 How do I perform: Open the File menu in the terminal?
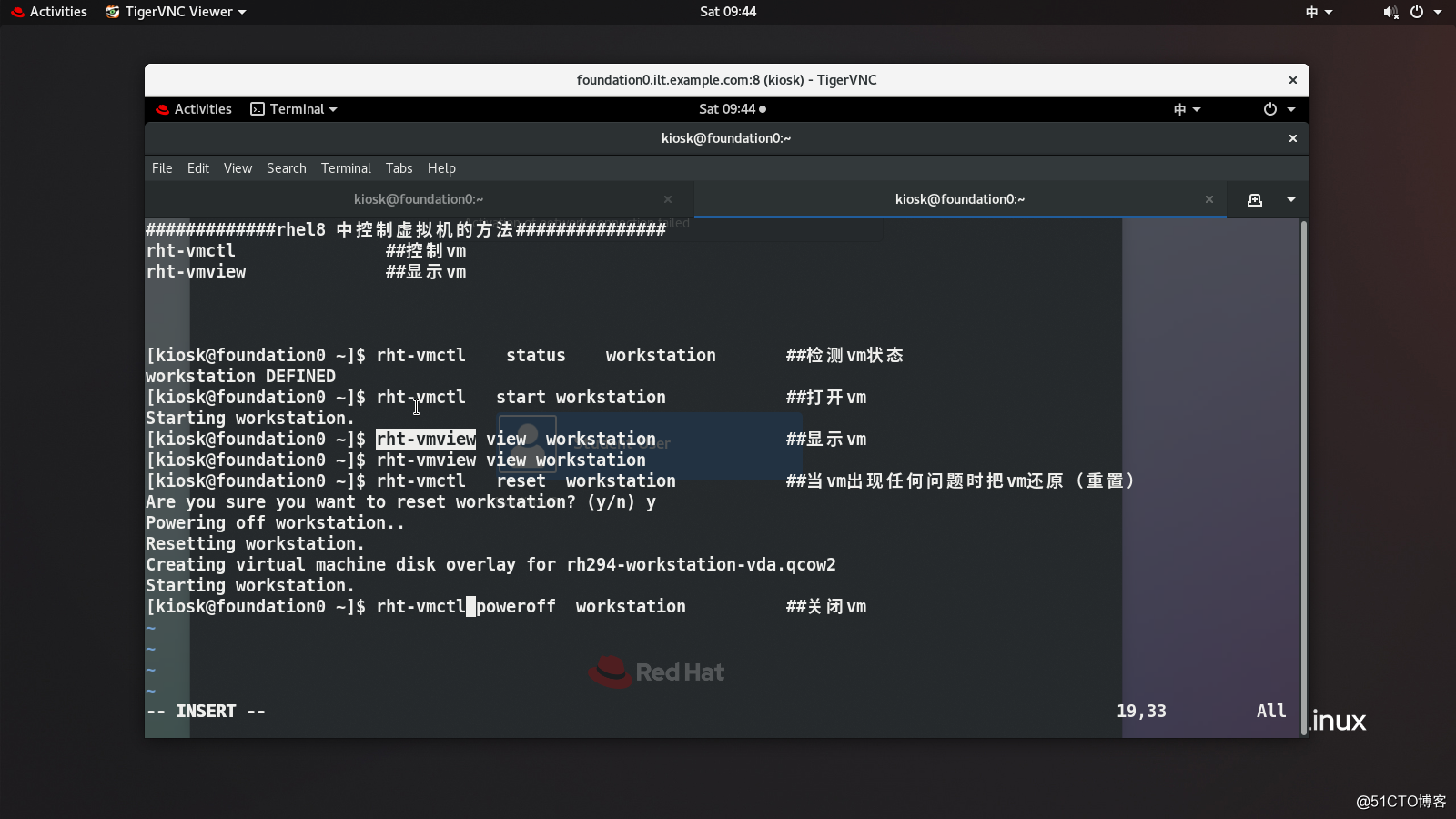tap(161, 167)
